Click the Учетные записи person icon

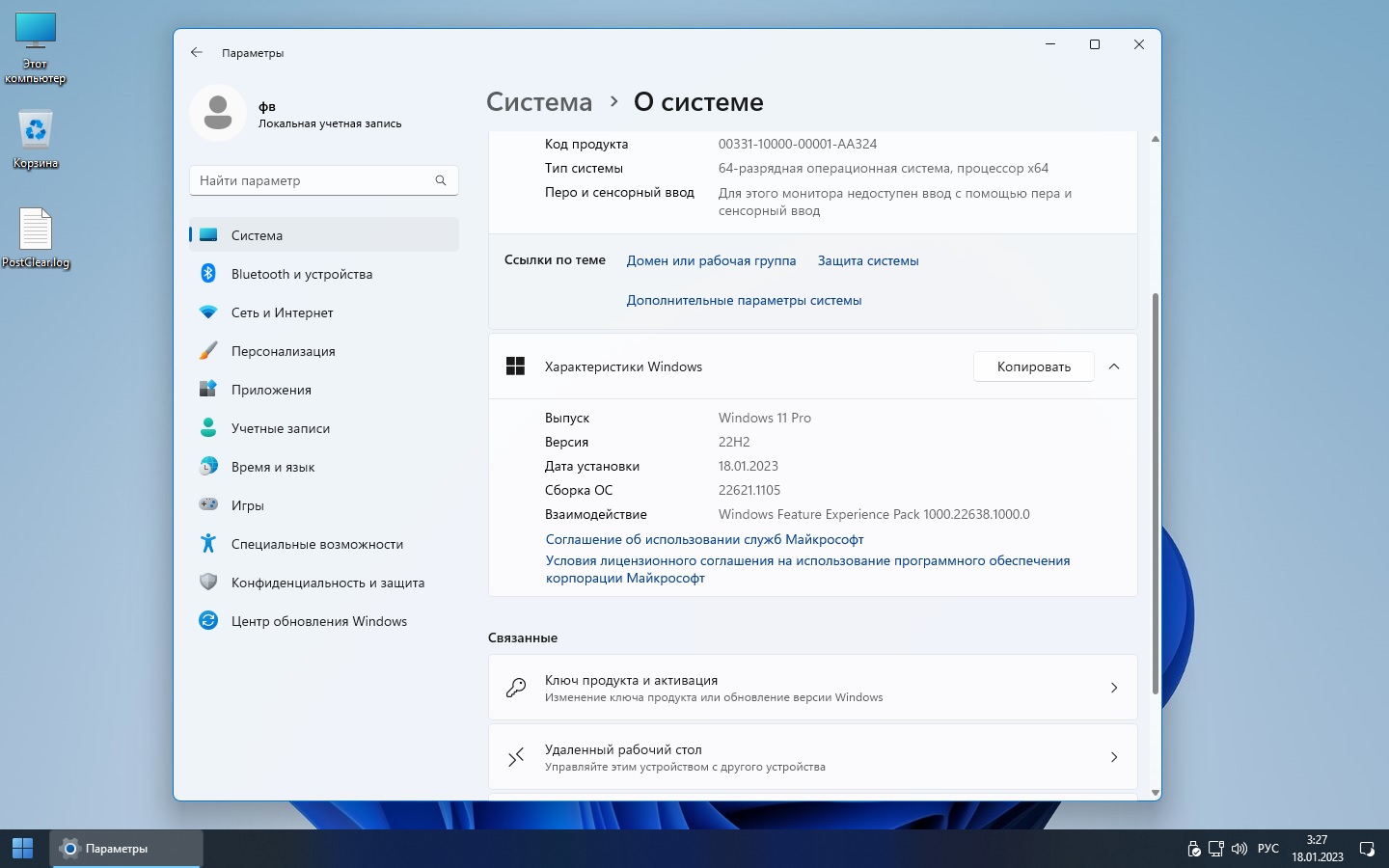coord(208,428)
